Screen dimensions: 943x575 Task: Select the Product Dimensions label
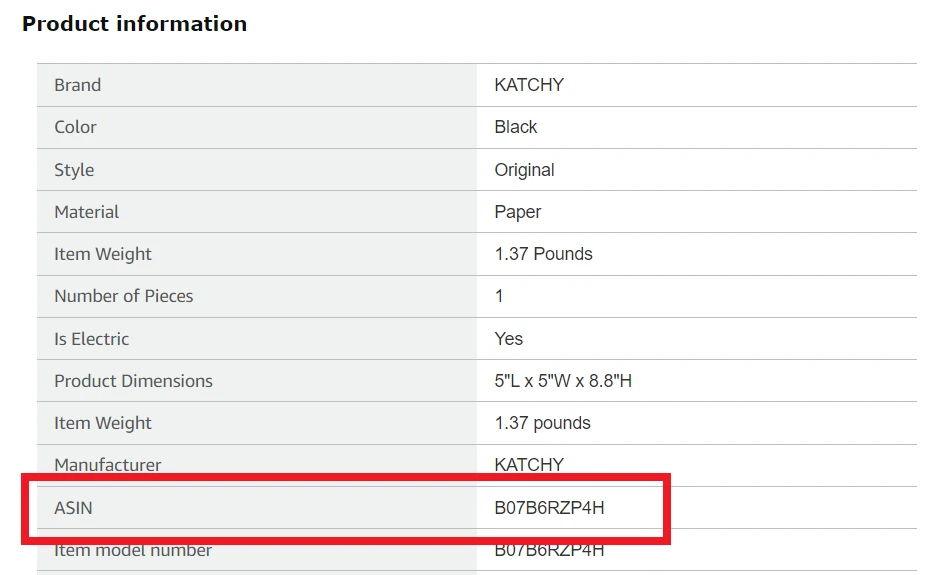pyautogui.click(x=133, y=381)
